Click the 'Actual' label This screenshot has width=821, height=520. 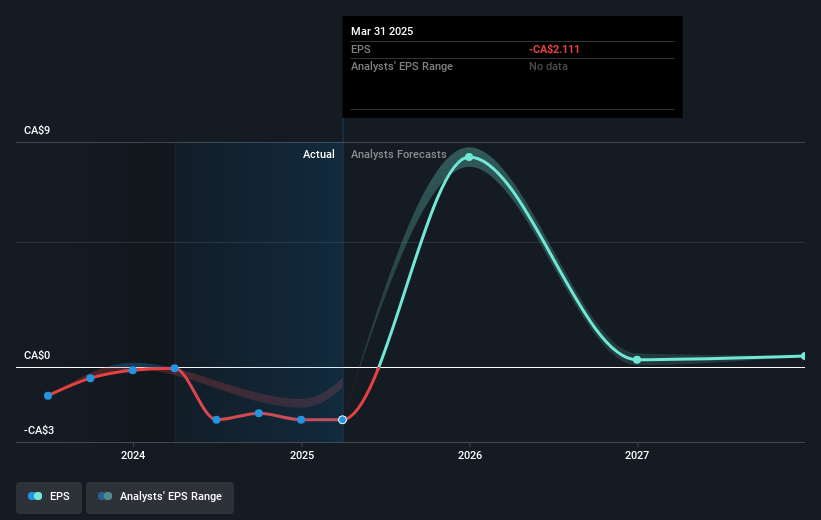click(x=318, y=154)
